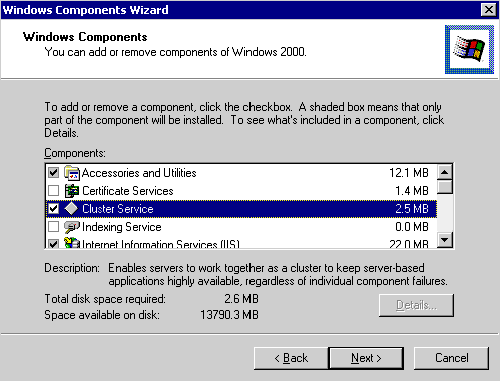The width and height of the screenshot is (500, 382).
Task: Click the Windows flag logo in header
Action: coord(469,49)
